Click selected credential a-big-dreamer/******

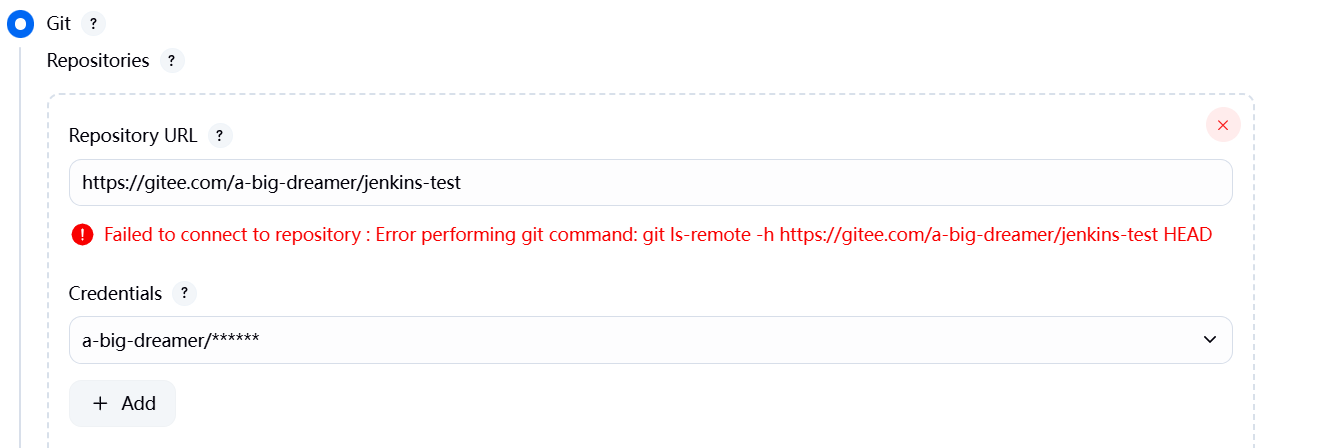pos(171,340)
